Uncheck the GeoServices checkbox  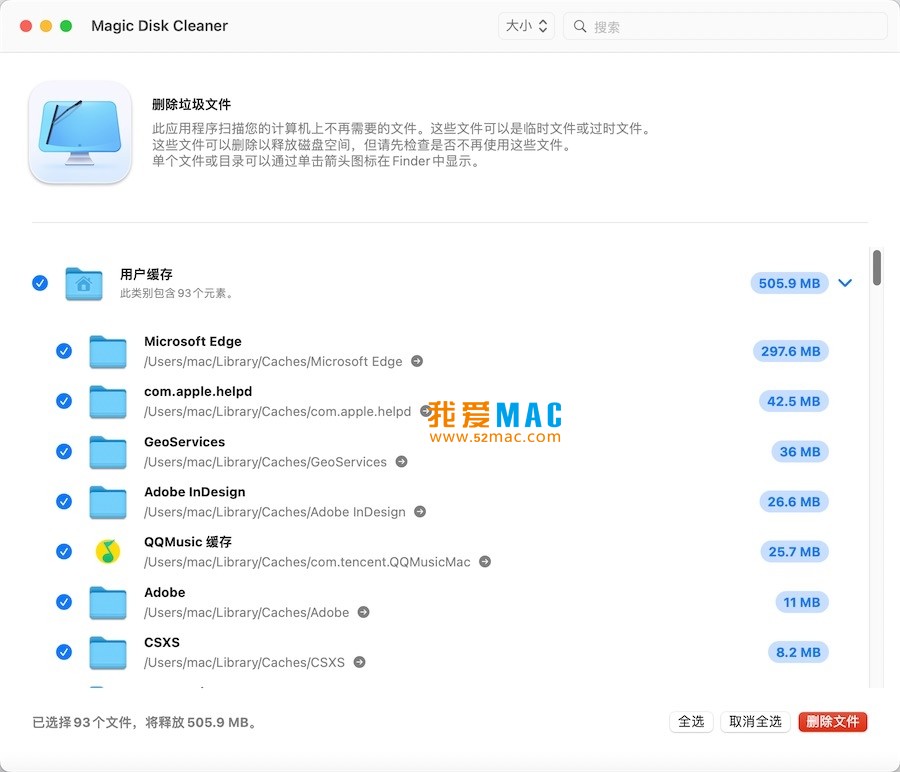[x=64, y=451]
